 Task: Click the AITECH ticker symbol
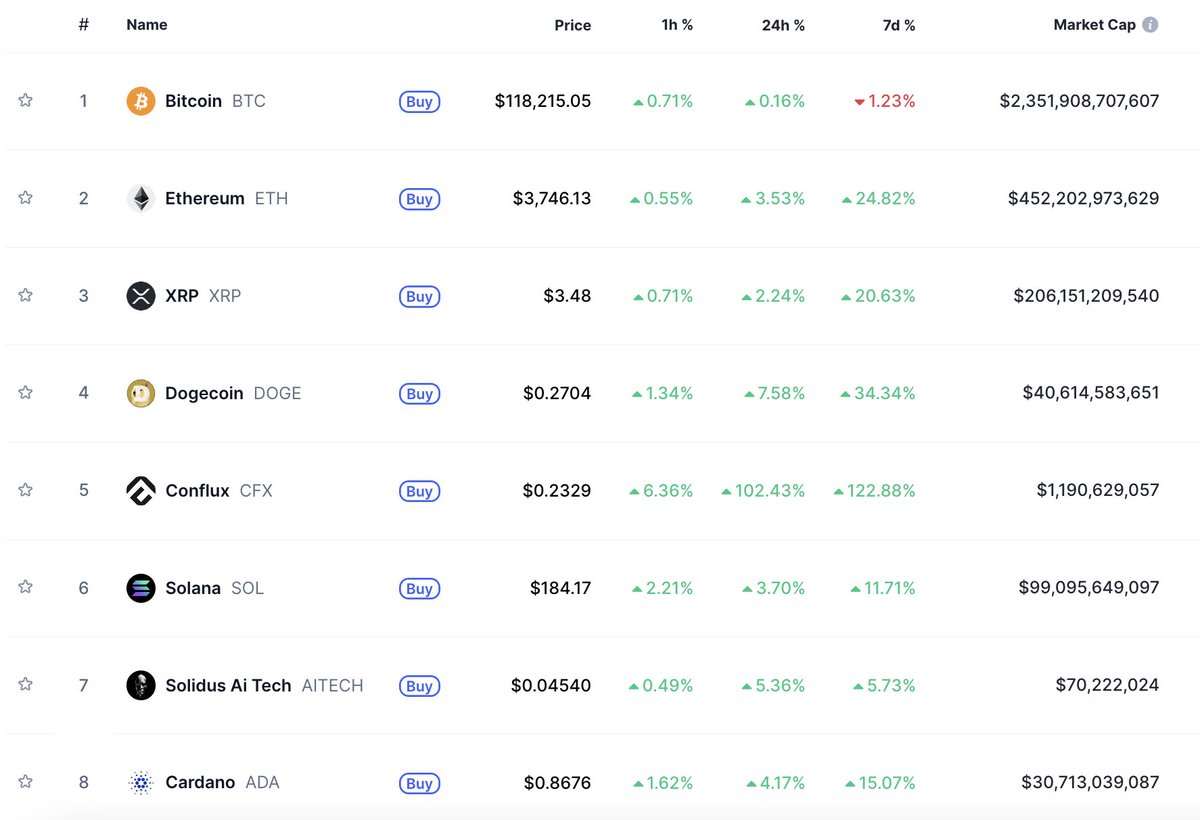coord(333,685)
